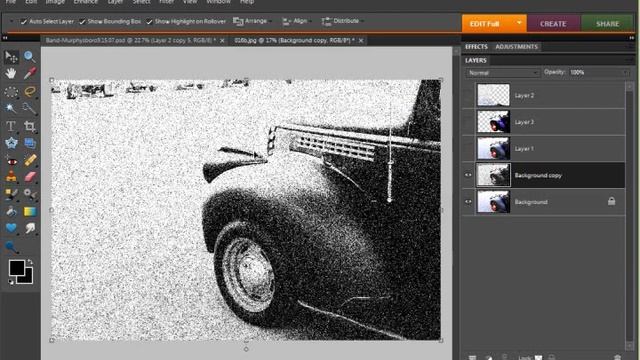This screenshot has width=640, height=360.
Task: Open the Normal blend mode dropdown
Action: click(502, 73)
